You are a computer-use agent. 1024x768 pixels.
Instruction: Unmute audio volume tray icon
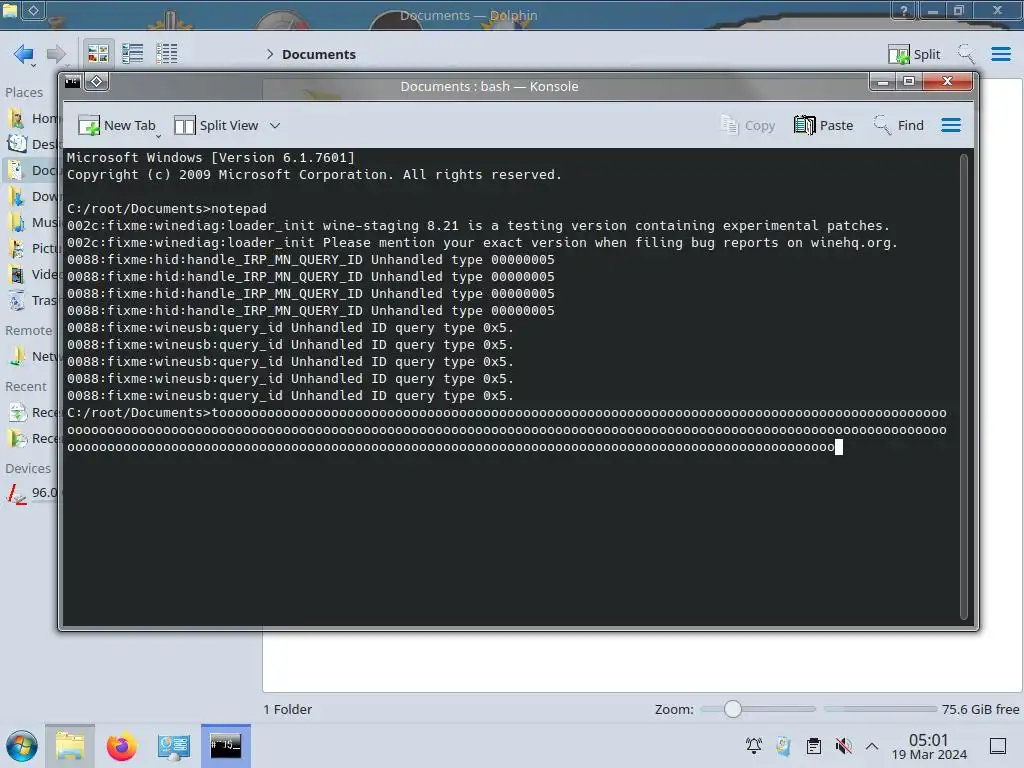[844, 745]
